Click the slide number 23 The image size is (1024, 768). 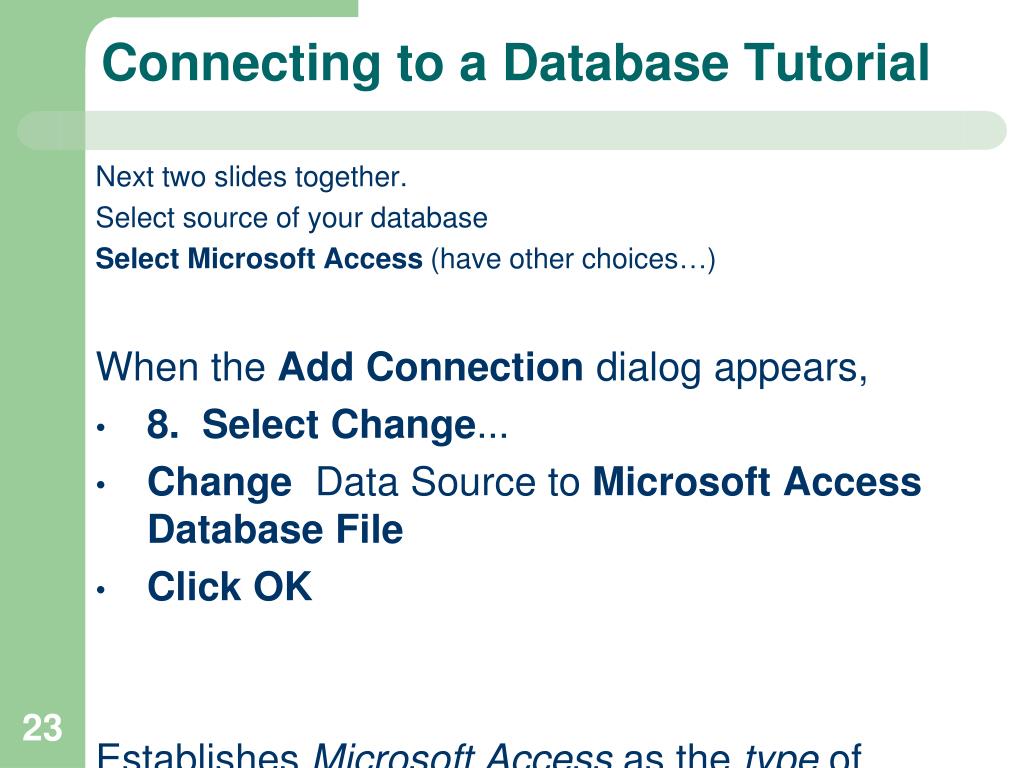click(x=42, y=728)
